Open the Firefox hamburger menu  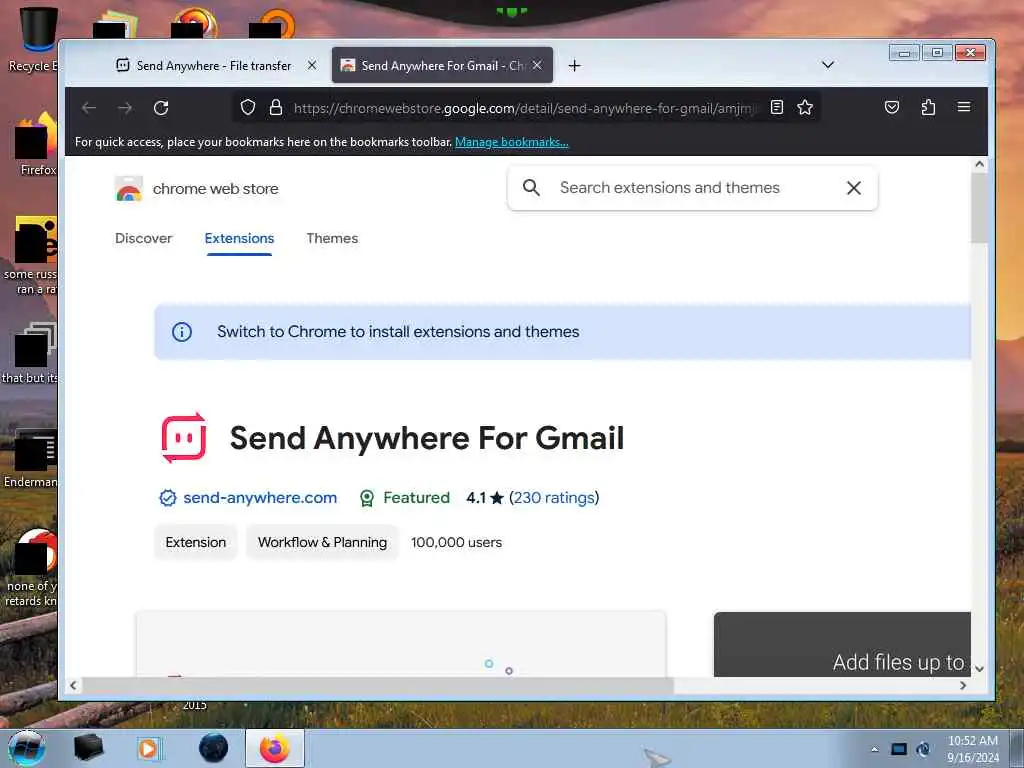point(963,107)
